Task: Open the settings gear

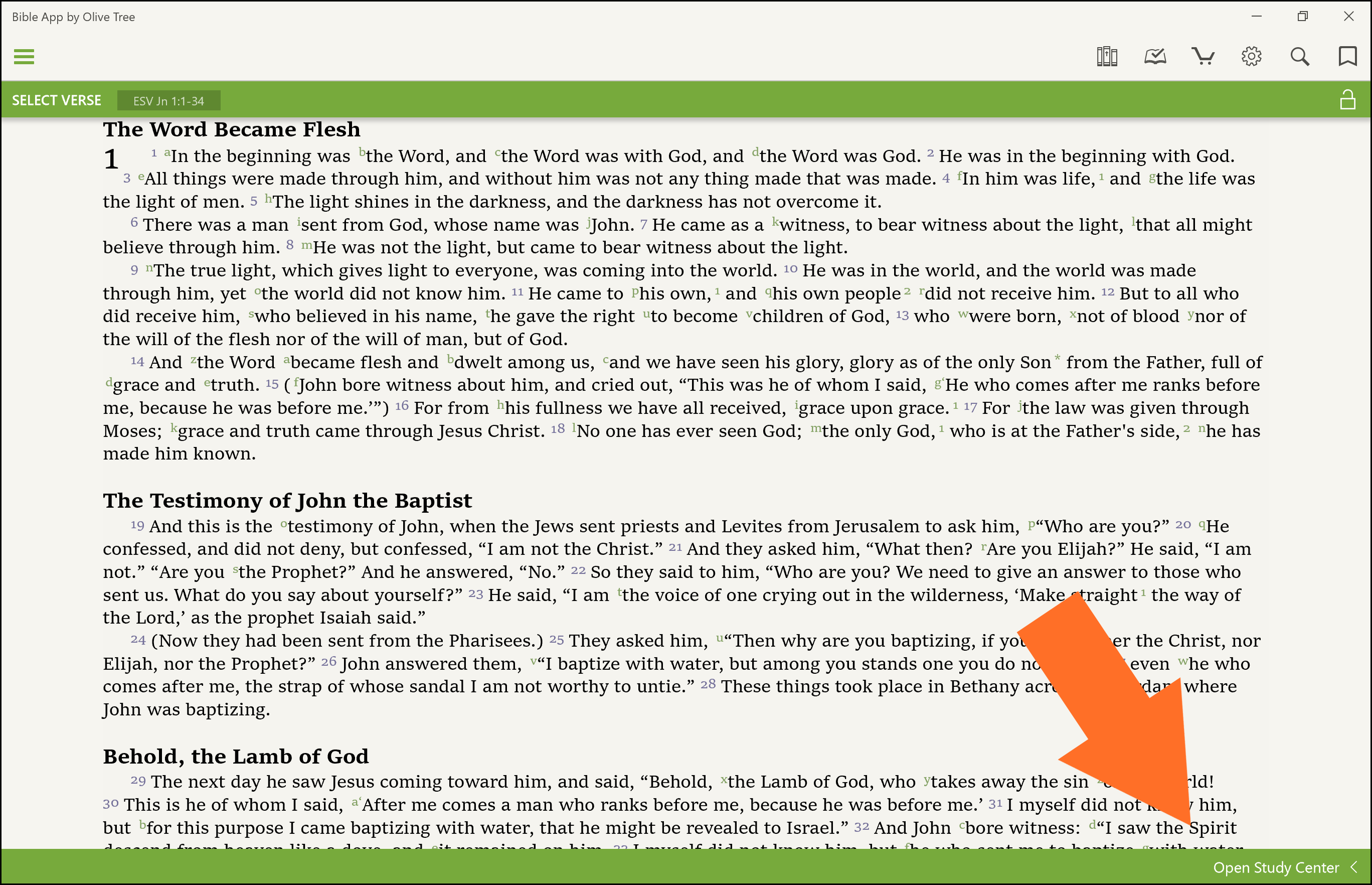Action: (1251, 57)
